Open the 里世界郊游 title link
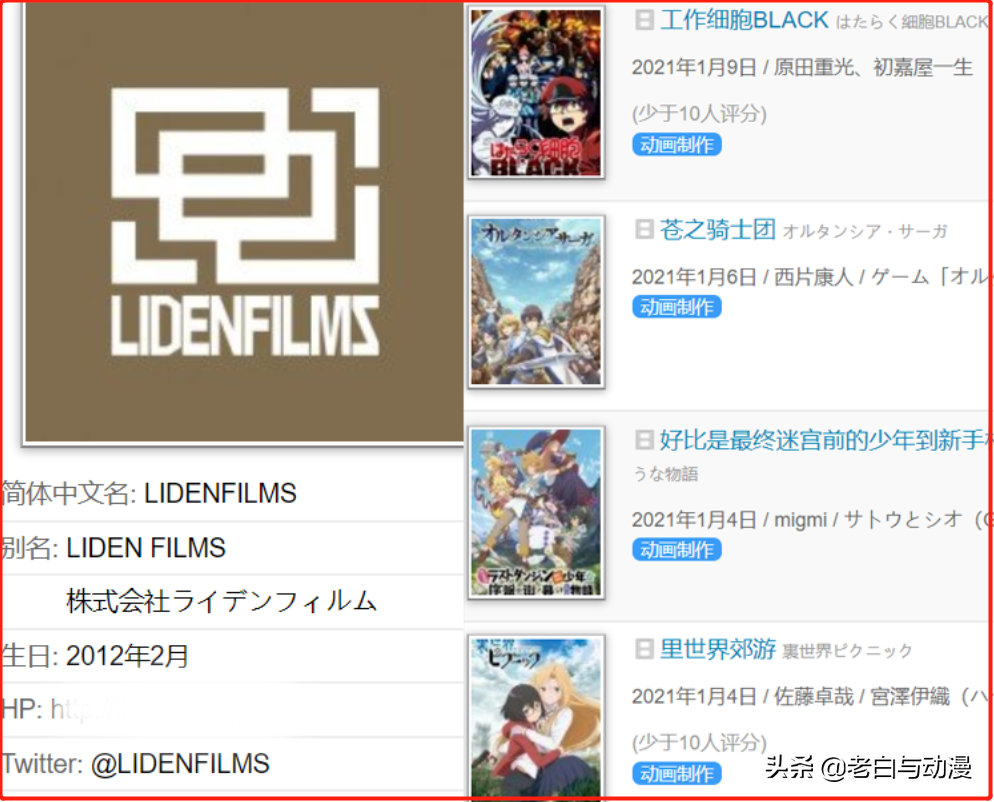 pos(718,649)
